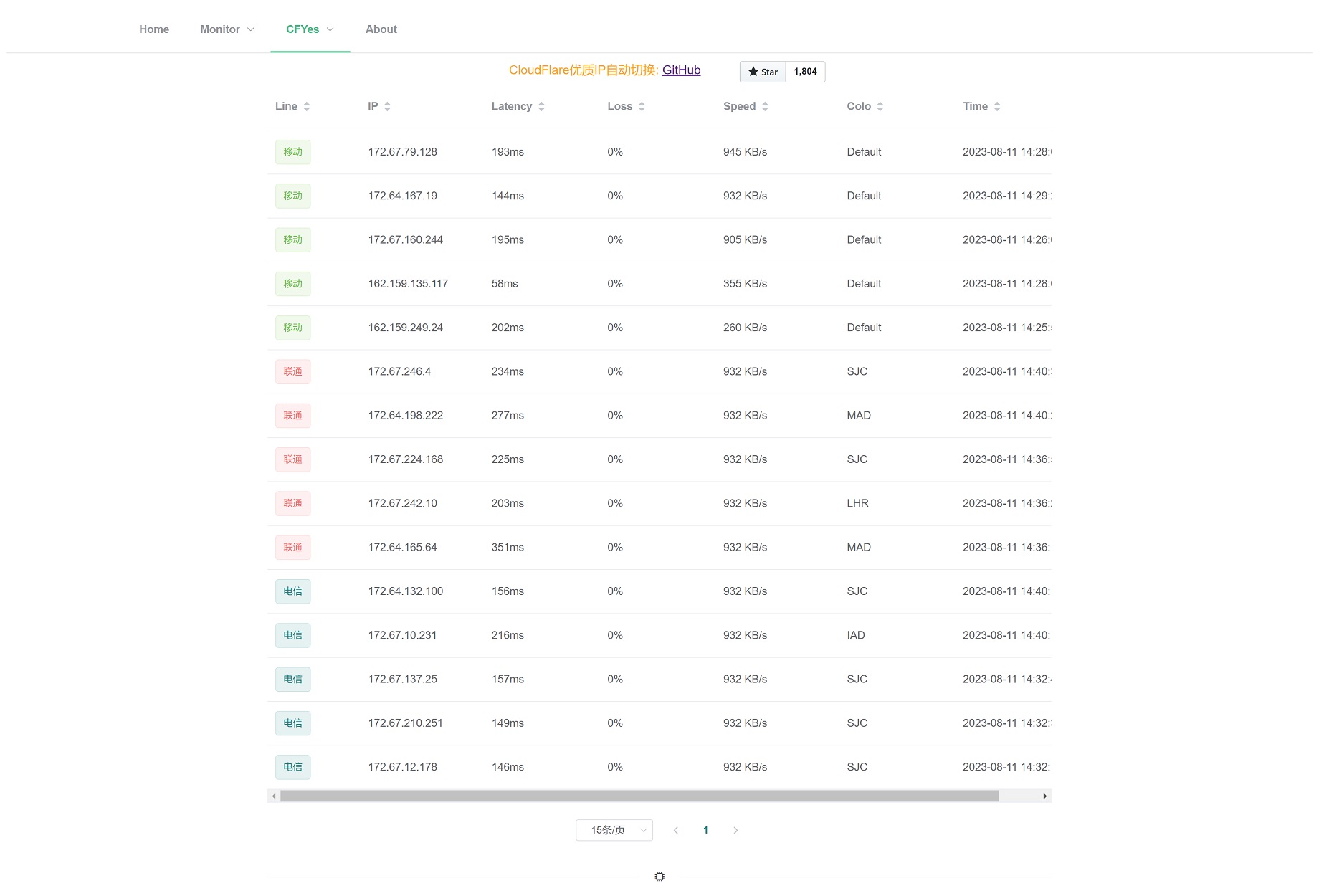Select IP cell 172.67.137.25
This screenshot has height=896, width=1319.
pyautogui.click(x=403, y=679)
